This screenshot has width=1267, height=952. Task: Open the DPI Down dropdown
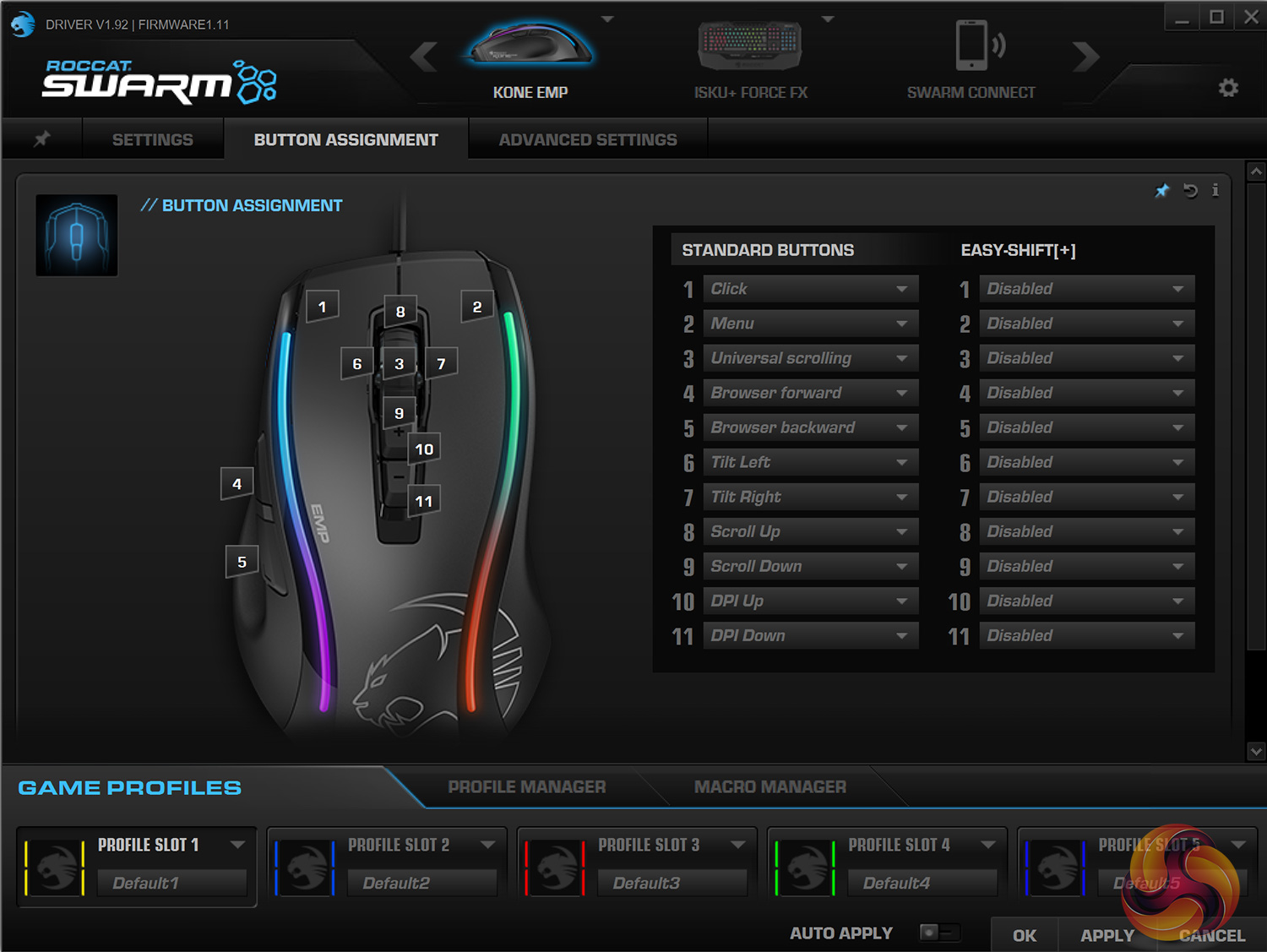[x=811, y=635]
